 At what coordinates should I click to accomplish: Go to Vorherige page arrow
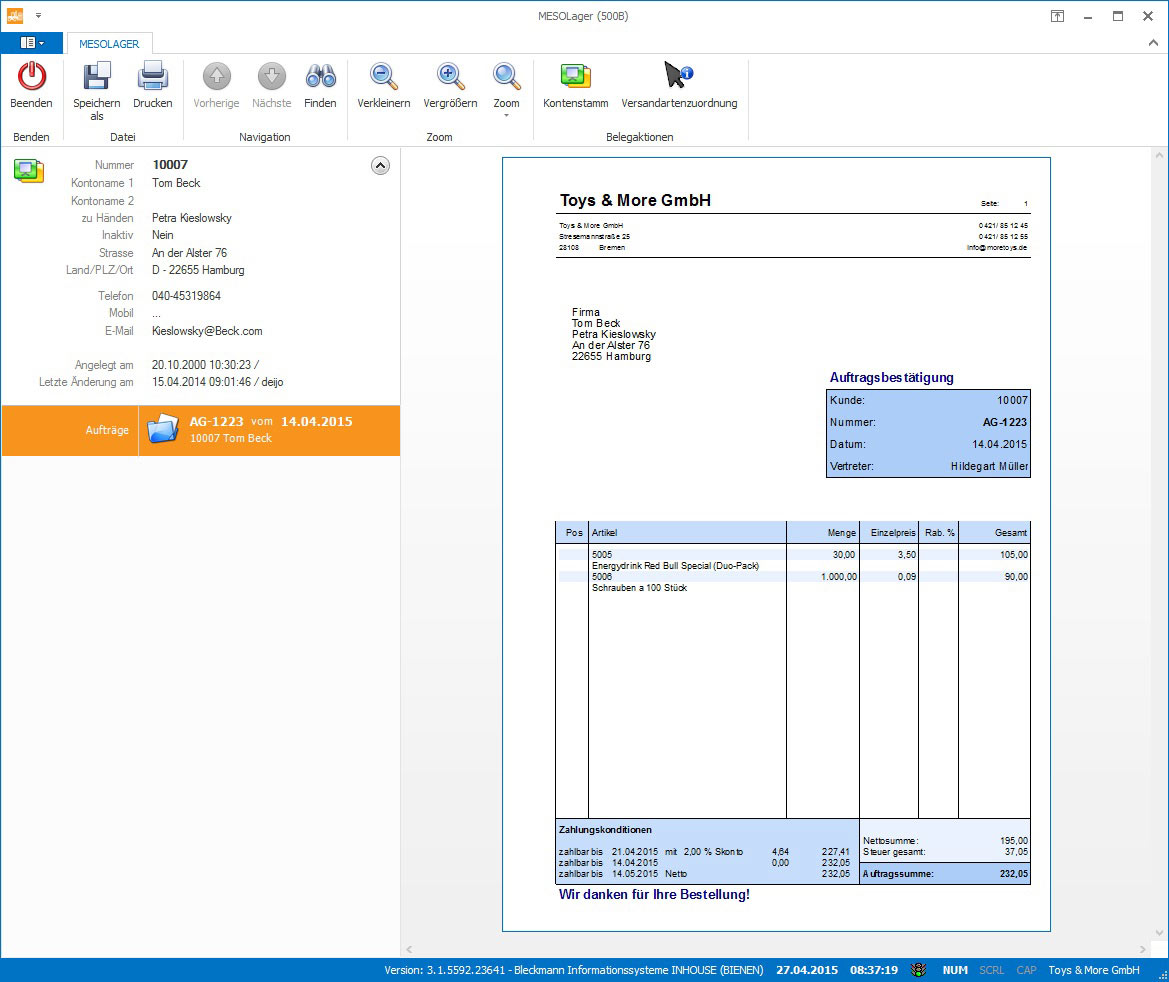click(216, 76)
